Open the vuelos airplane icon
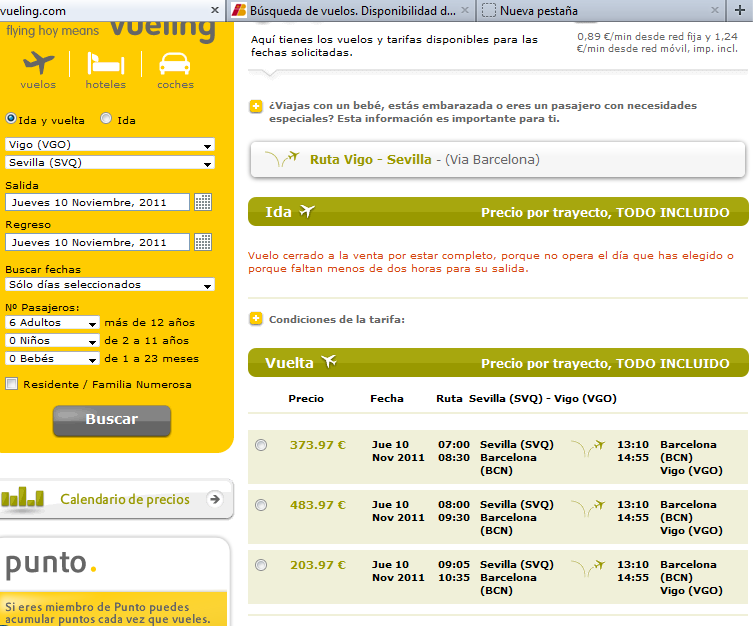The width and height of the screenshot is (753, 626). tap(38, 63)
